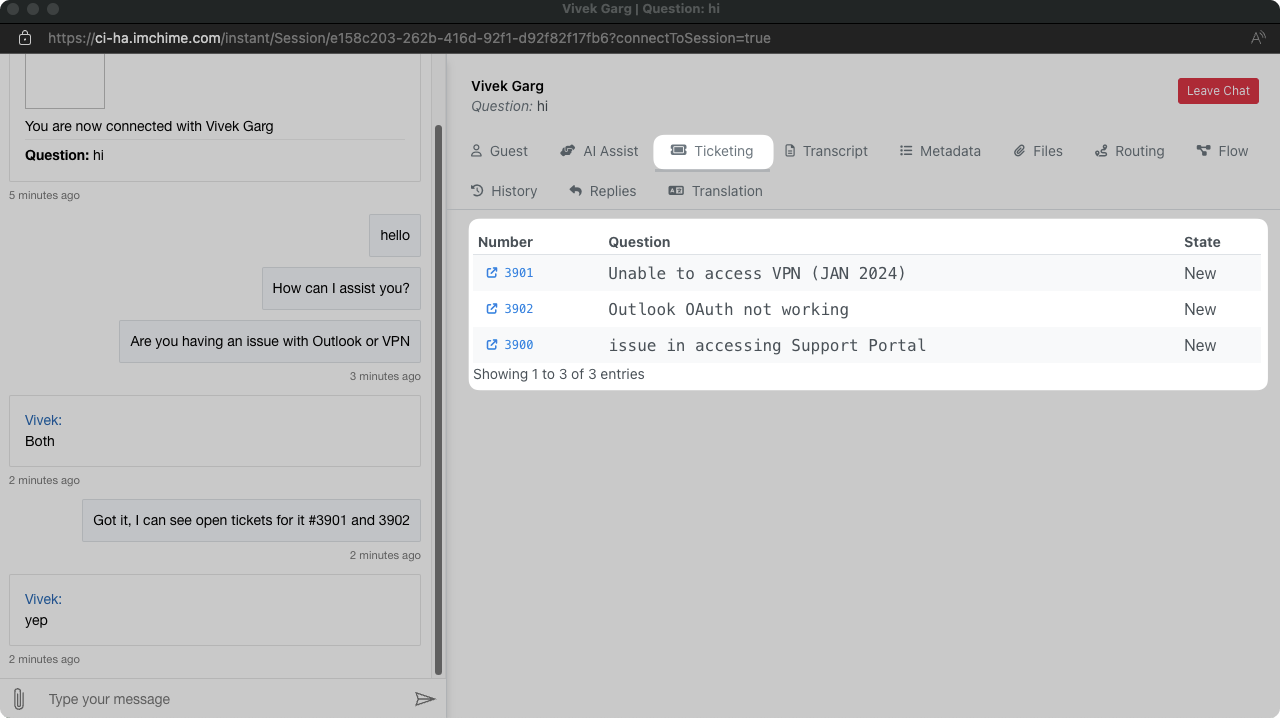Click Vivek's 'yep' reply message

point(215,610)
